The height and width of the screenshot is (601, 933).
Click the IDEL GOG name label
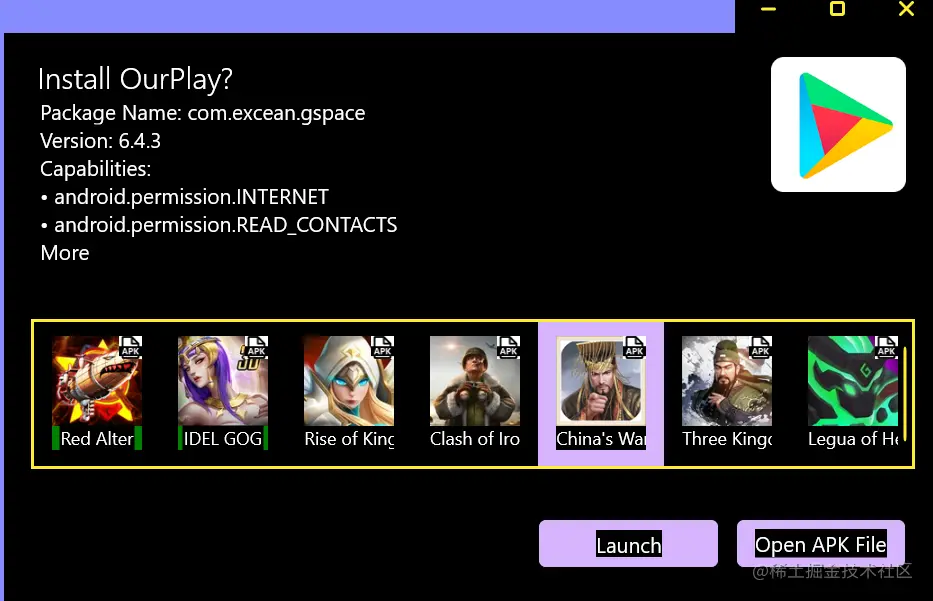(x=223, y=439)
